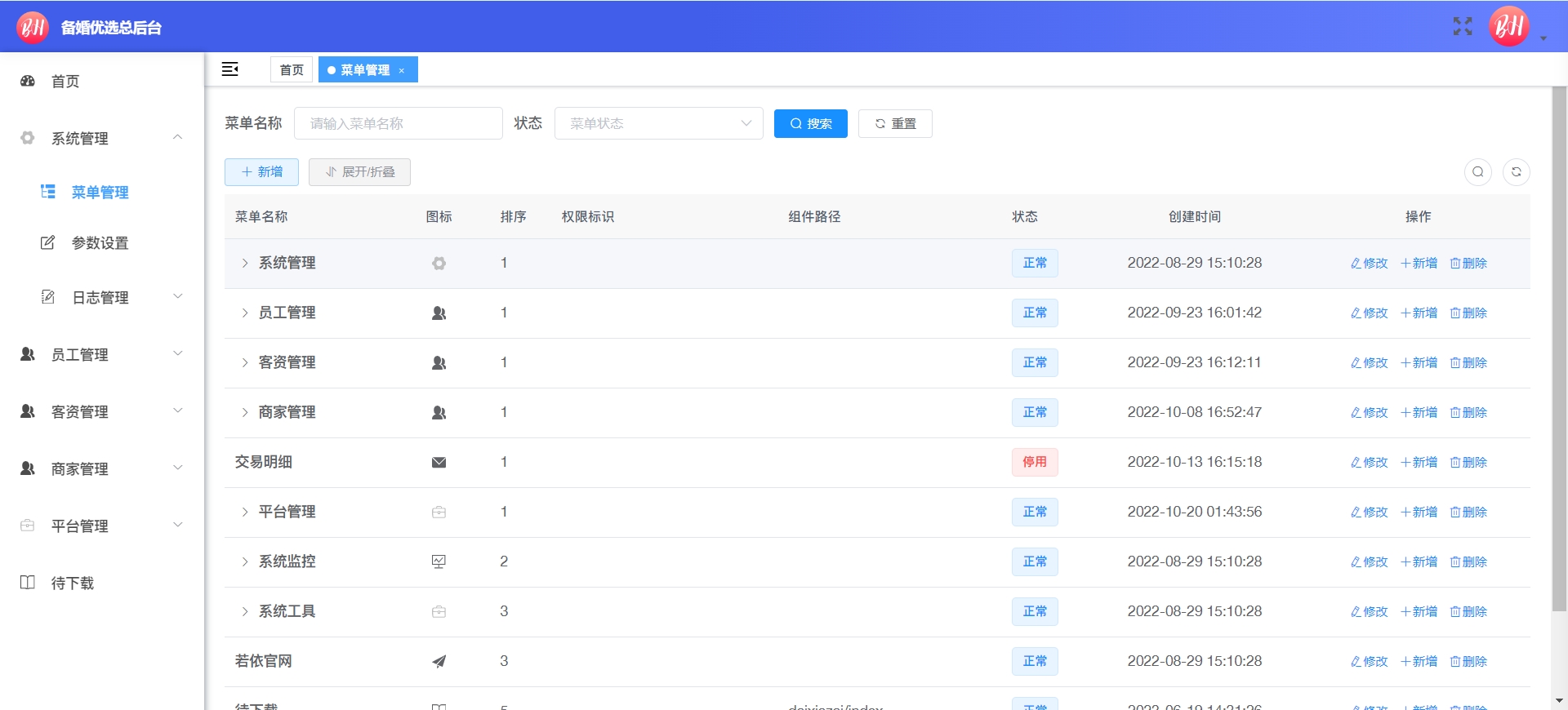Click the briefcase icon in 系统工具 row
Screen dimensions: 1568x710
pos(439,611)
